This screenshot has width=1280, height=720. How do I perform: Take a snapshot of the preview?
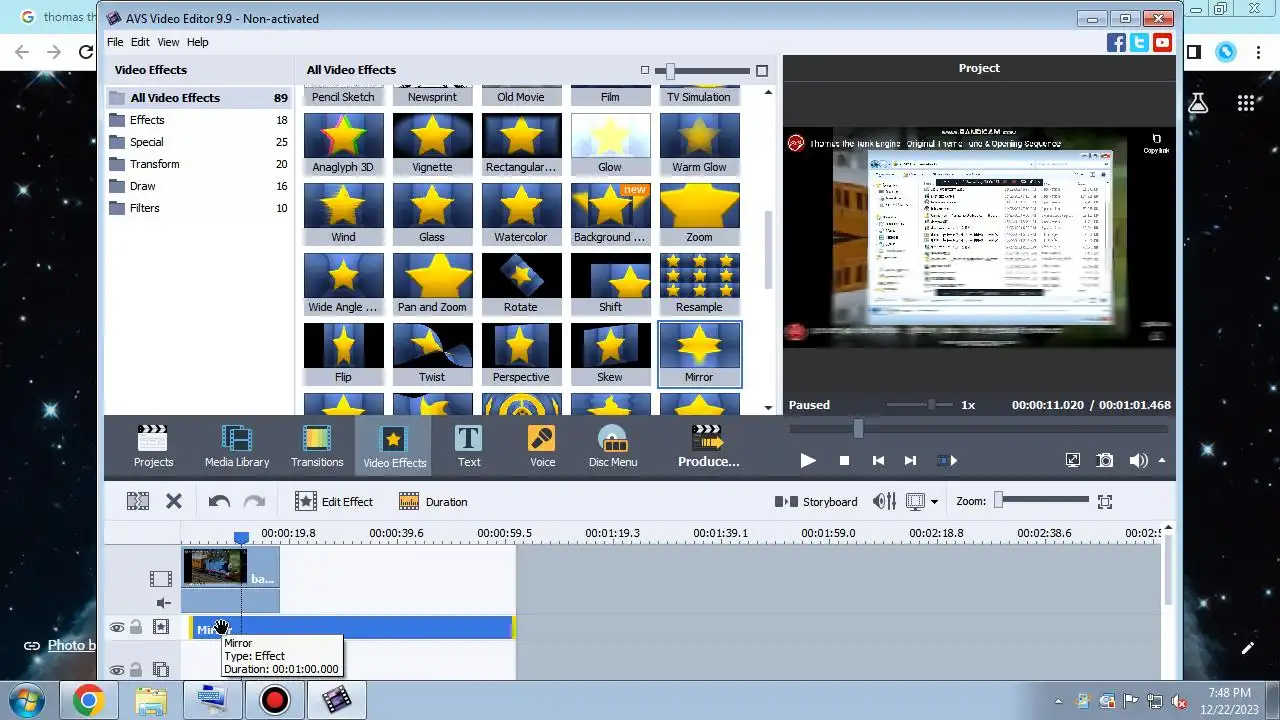click(1105, 460)
